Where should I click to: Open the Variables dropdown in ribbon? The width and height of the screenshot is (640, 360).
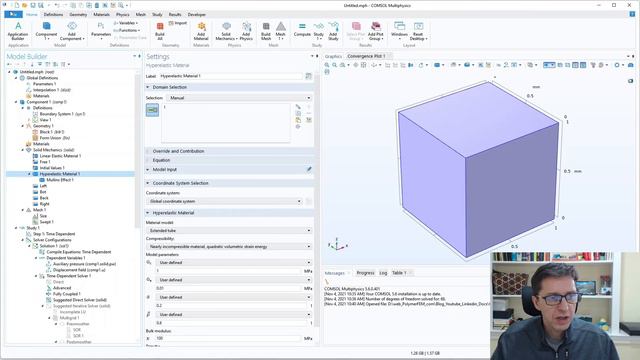(126, 23)
